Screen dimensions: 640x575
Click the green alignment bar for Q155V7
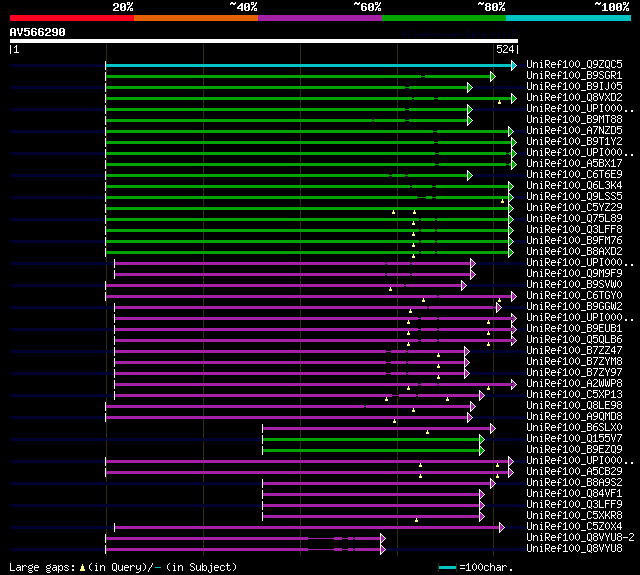tap(371, 440)
